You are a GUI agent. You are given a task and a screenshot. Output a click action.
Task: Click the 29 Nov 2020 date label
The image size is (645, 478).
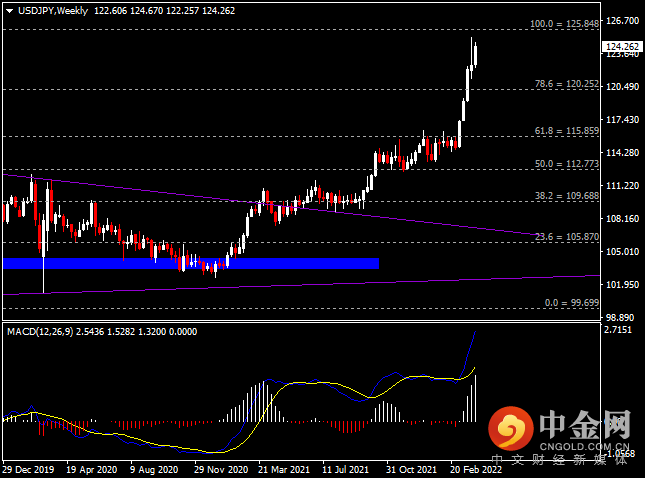point(221,469)
